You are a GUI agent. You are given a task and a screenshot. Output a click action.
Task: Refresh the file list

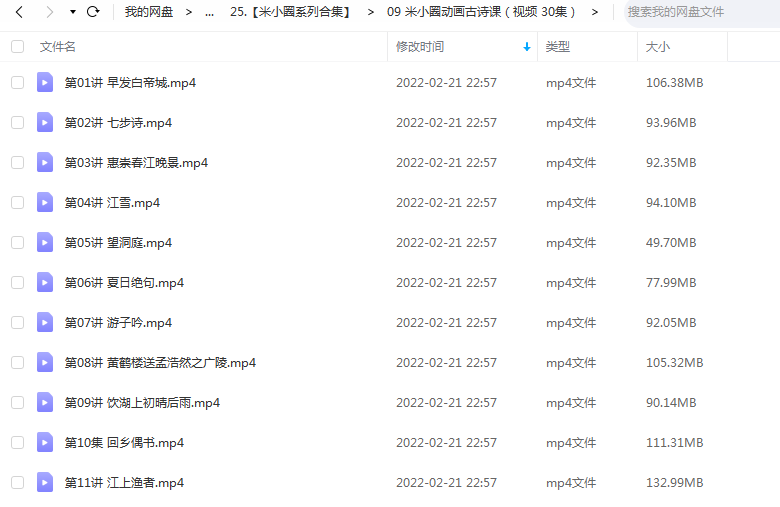pos(93,12)
